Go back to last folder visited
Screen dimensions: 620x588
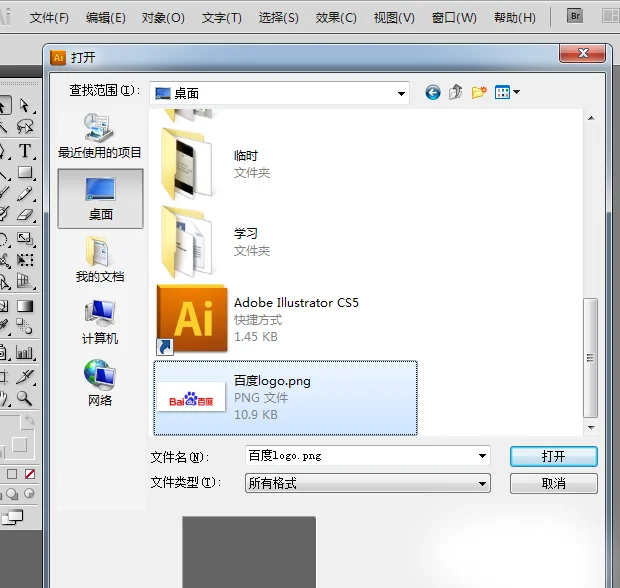click(433, 93)
